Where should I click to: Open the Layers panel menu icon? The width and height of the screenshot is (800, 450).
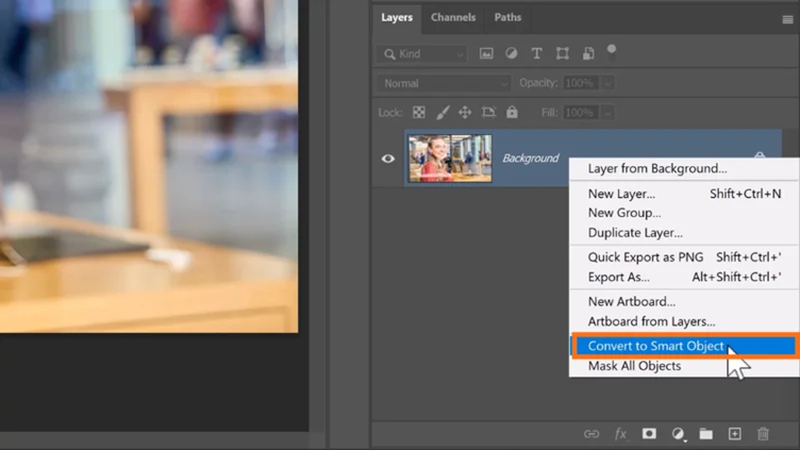click(x=788, y=19)
